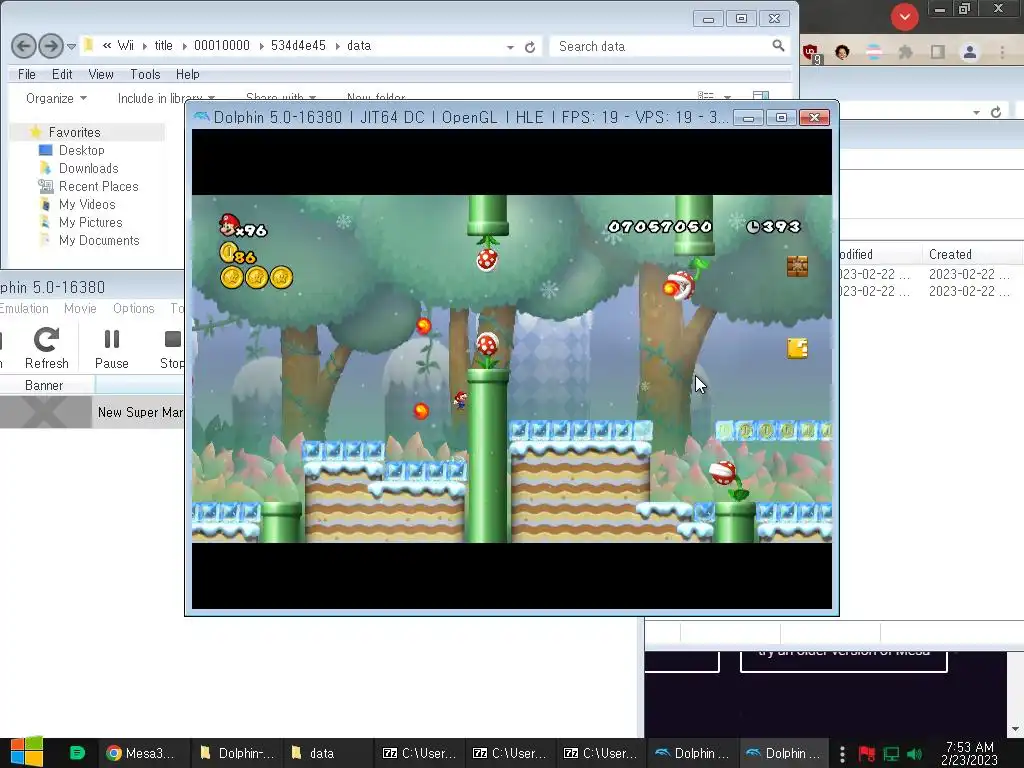Click the network monitor tray icon

tap(891, 754)
